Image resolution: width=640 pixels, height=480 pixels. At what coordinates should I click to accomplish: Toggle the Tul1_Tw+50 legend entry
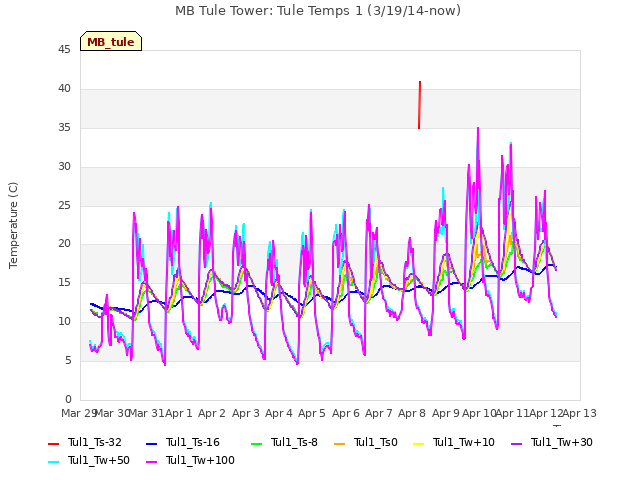pyautogui.click(x=89, y=460)
